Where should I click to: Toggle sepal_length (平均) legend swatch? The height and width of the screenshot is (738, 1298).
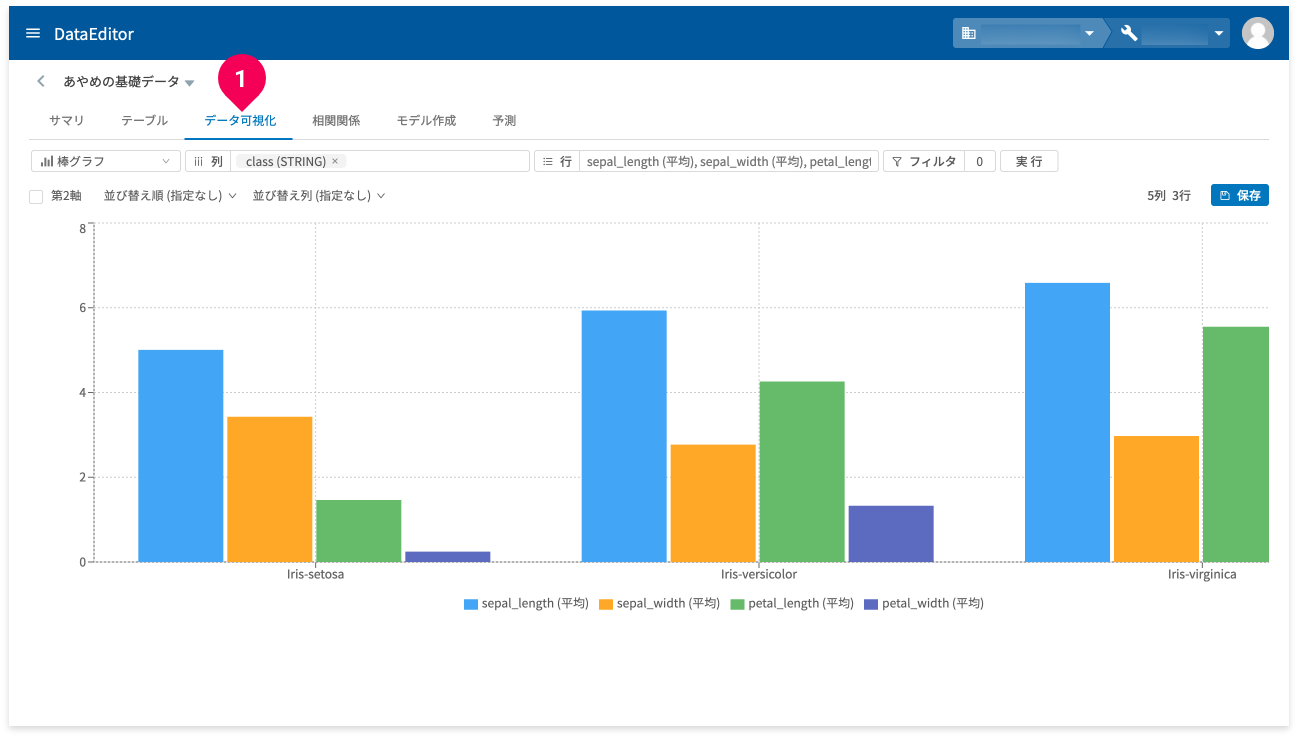tap(471, 604)
